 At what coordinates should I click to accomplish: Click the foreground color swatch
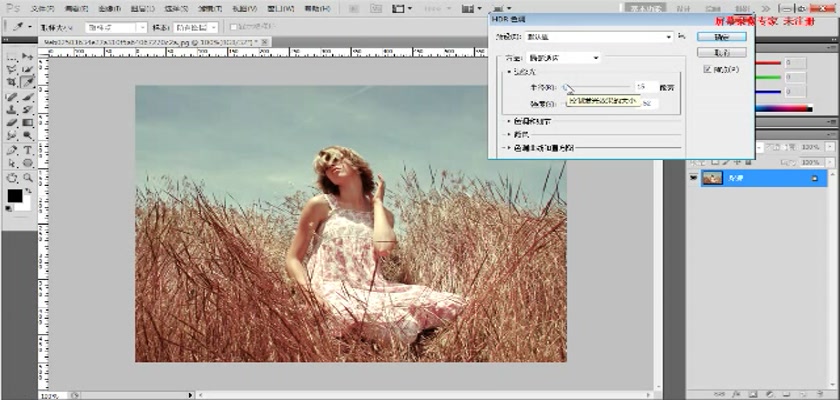click(x=14, y=197)
